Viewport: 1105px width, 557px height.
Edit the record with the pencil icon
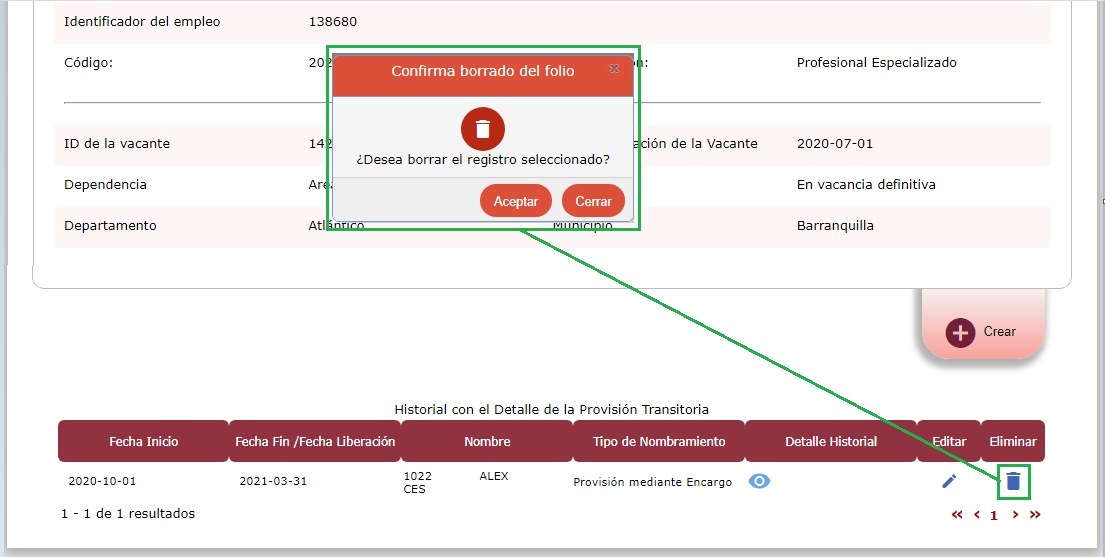click(x=949, y=481)
